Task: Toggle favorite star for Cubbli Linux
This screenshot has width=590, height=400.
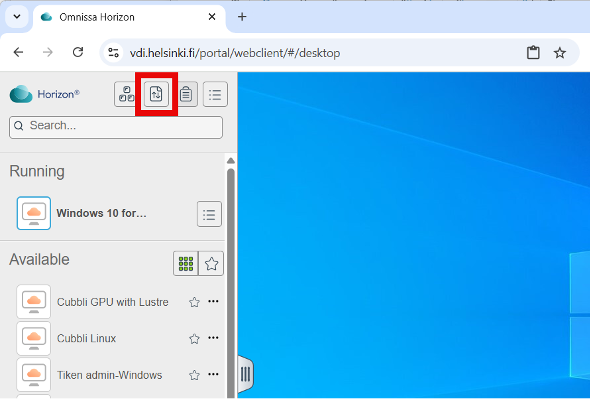Action: click(194, 339)
